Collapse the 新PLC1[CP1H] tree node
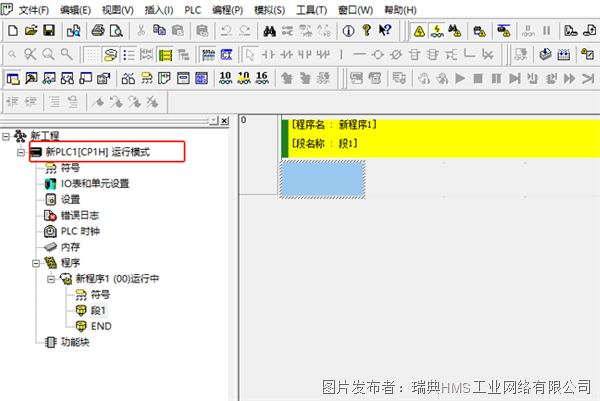This screenshot has width=600, height=401. click(x=21, y=152)
